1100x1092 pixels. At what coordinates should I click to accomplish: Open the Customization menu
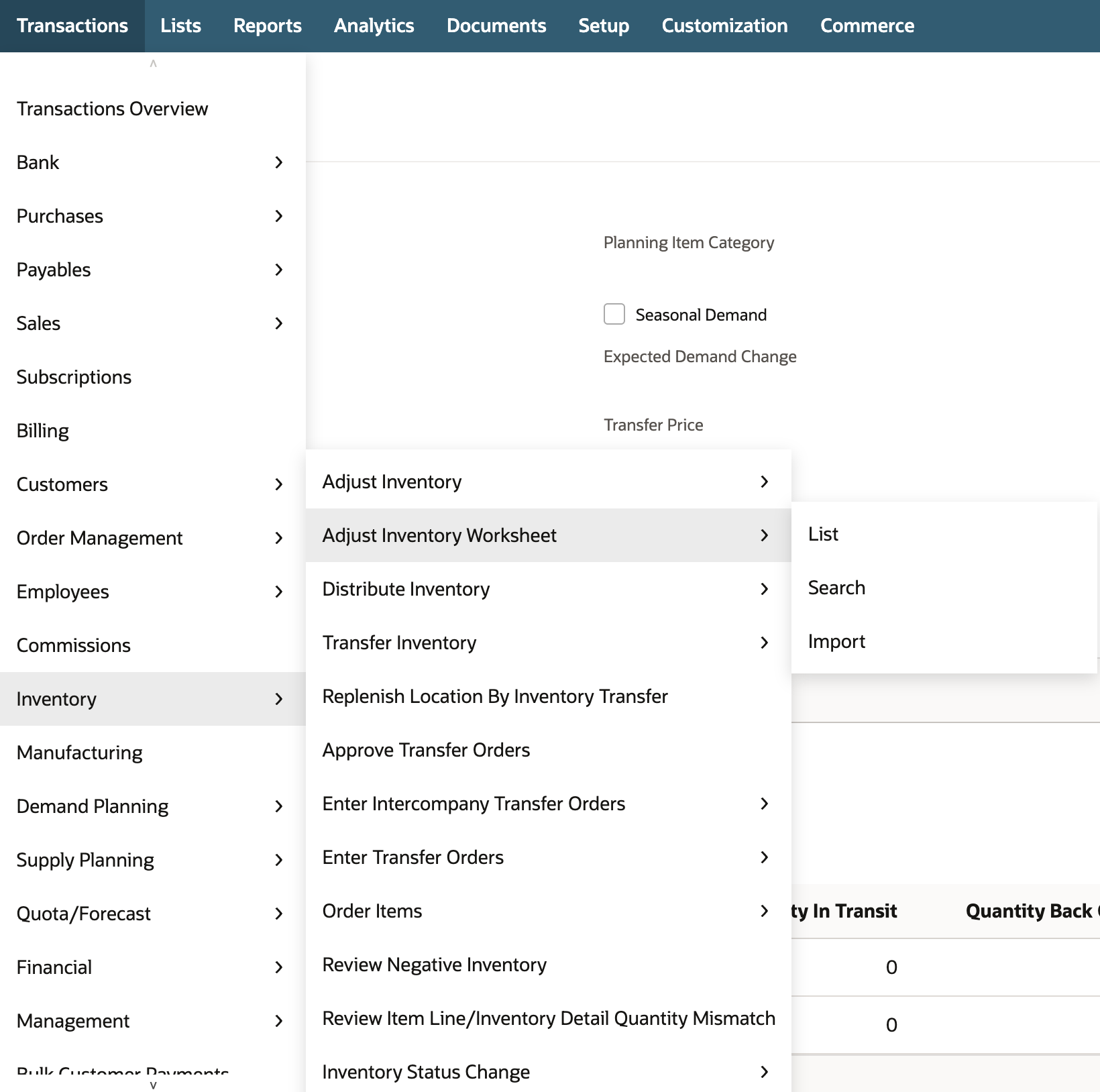(x=724, y=26)
